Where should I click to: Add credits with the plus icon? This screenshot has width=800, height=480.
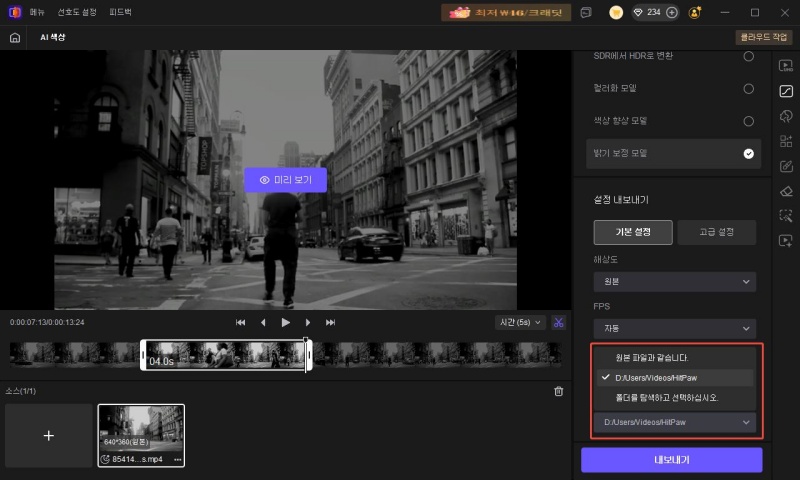point(672,13)
